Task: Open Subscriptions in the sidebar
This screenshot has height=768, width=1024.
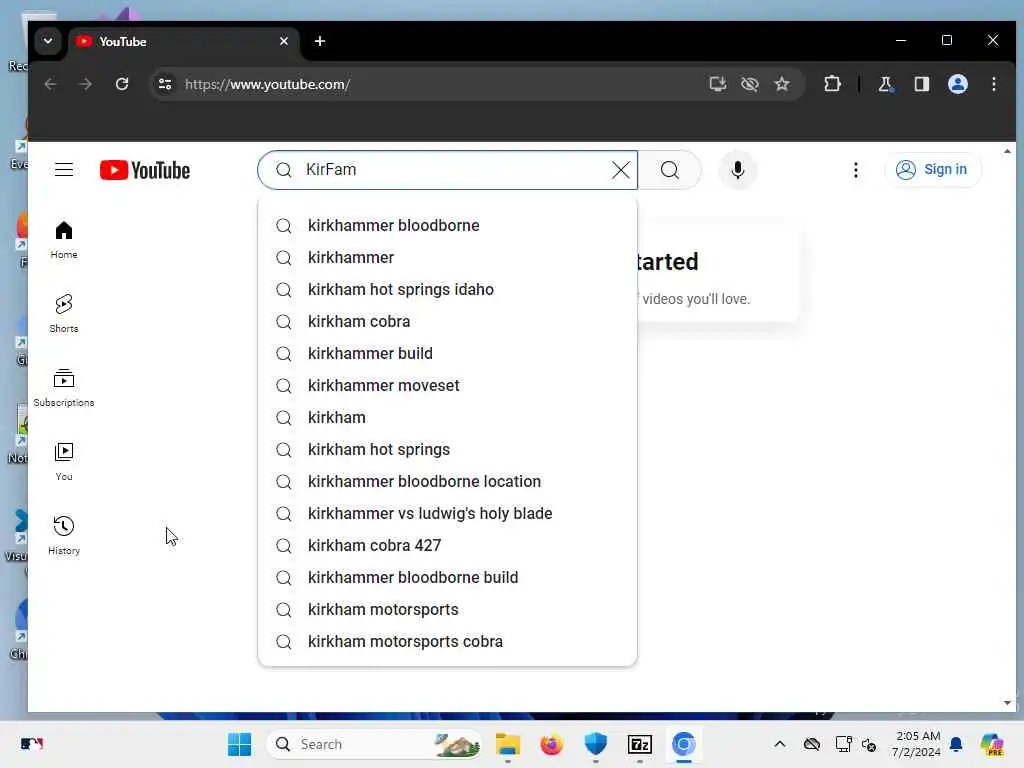Action: (x=64, y=388)
